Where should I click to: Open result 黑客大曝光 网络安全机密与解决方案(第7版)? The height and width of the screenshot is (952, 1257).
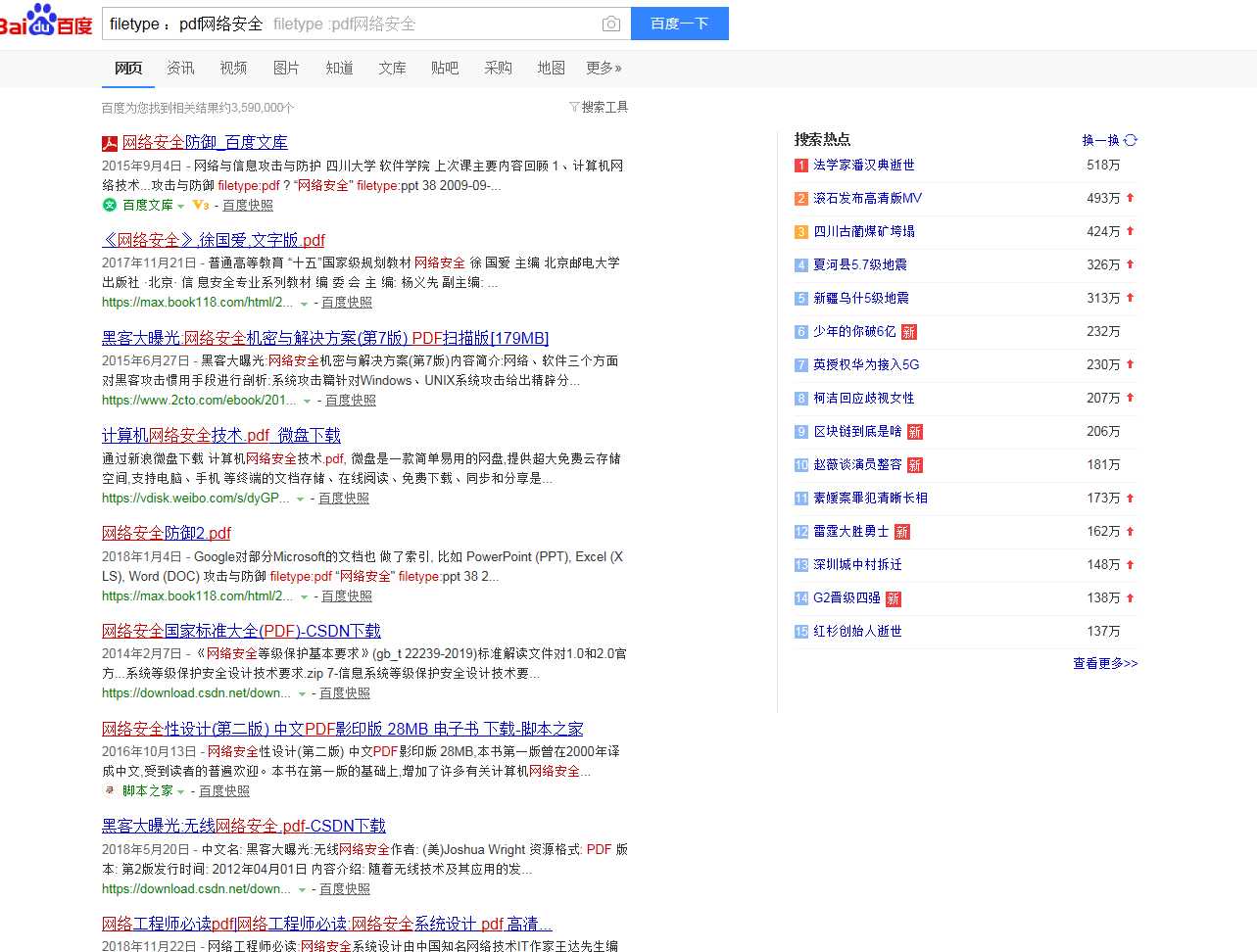point(325,338)
